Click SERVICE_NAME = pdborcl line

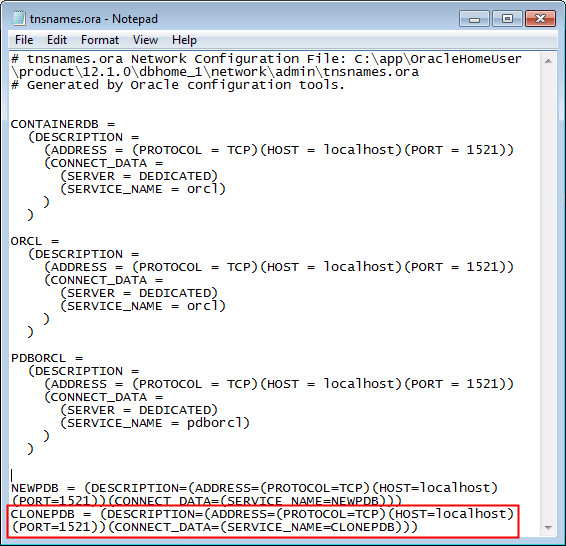(x=154, y=423)
